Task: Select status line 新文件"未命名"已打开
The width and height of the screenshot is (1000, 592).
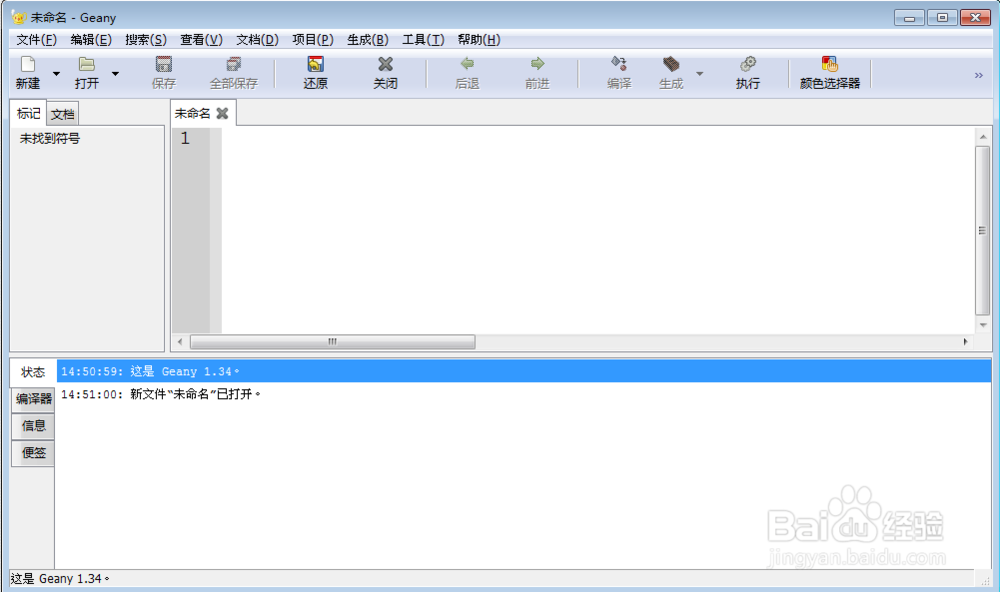Action: coord(524,394)
